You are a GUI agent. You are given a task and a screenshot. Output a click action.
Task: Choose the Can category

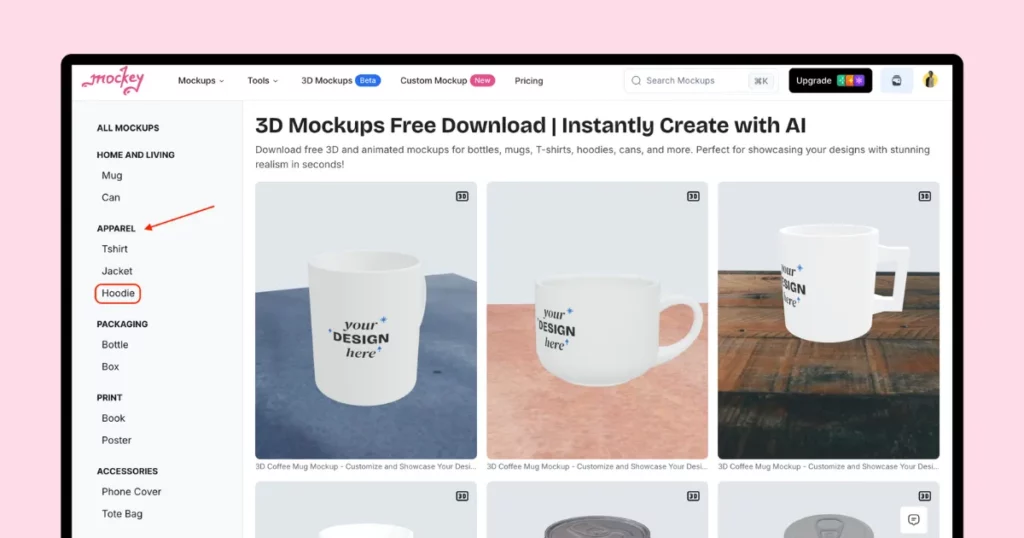tap(110, 197)
